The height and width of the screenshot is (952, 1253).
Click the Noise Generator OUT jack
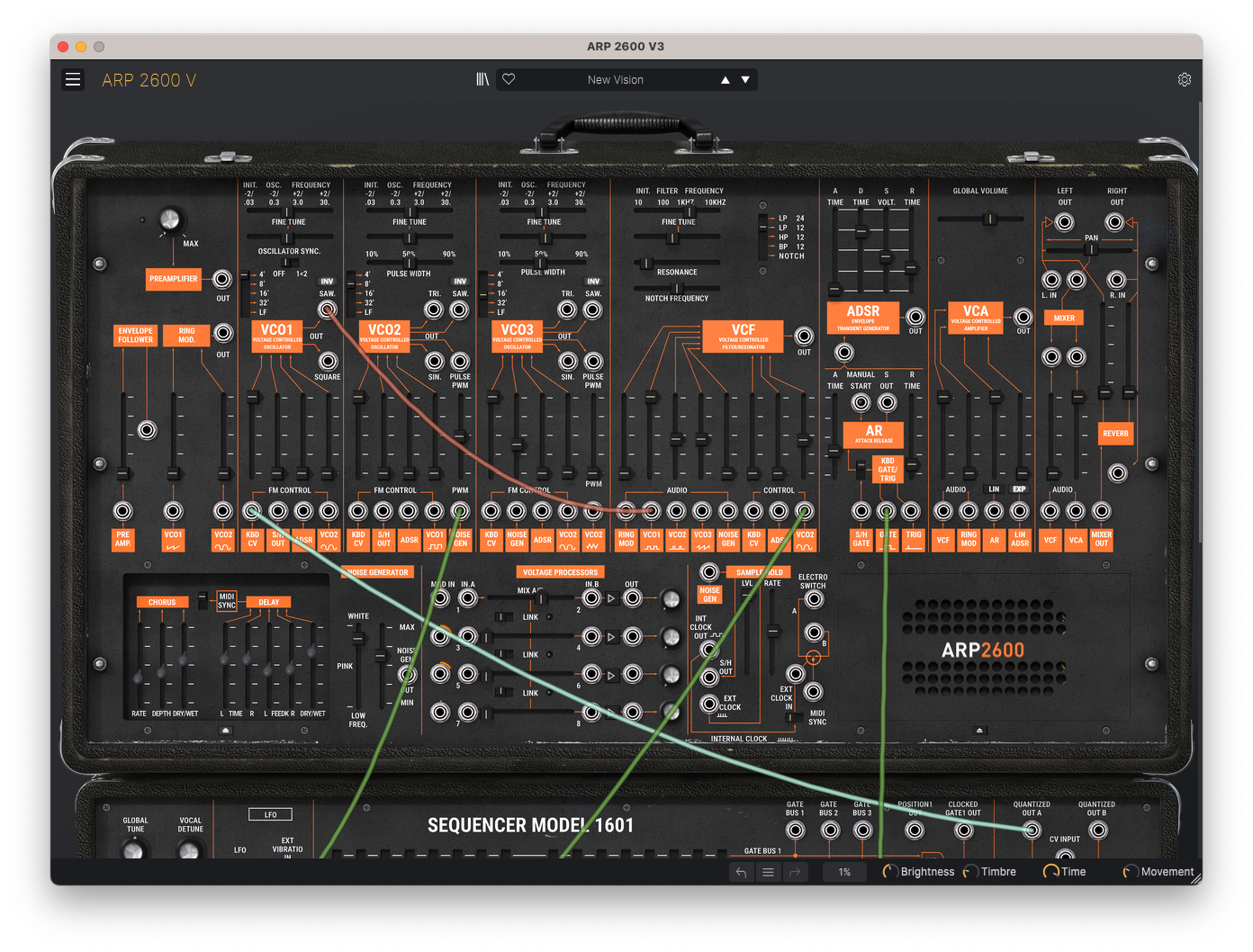[408, 674]
